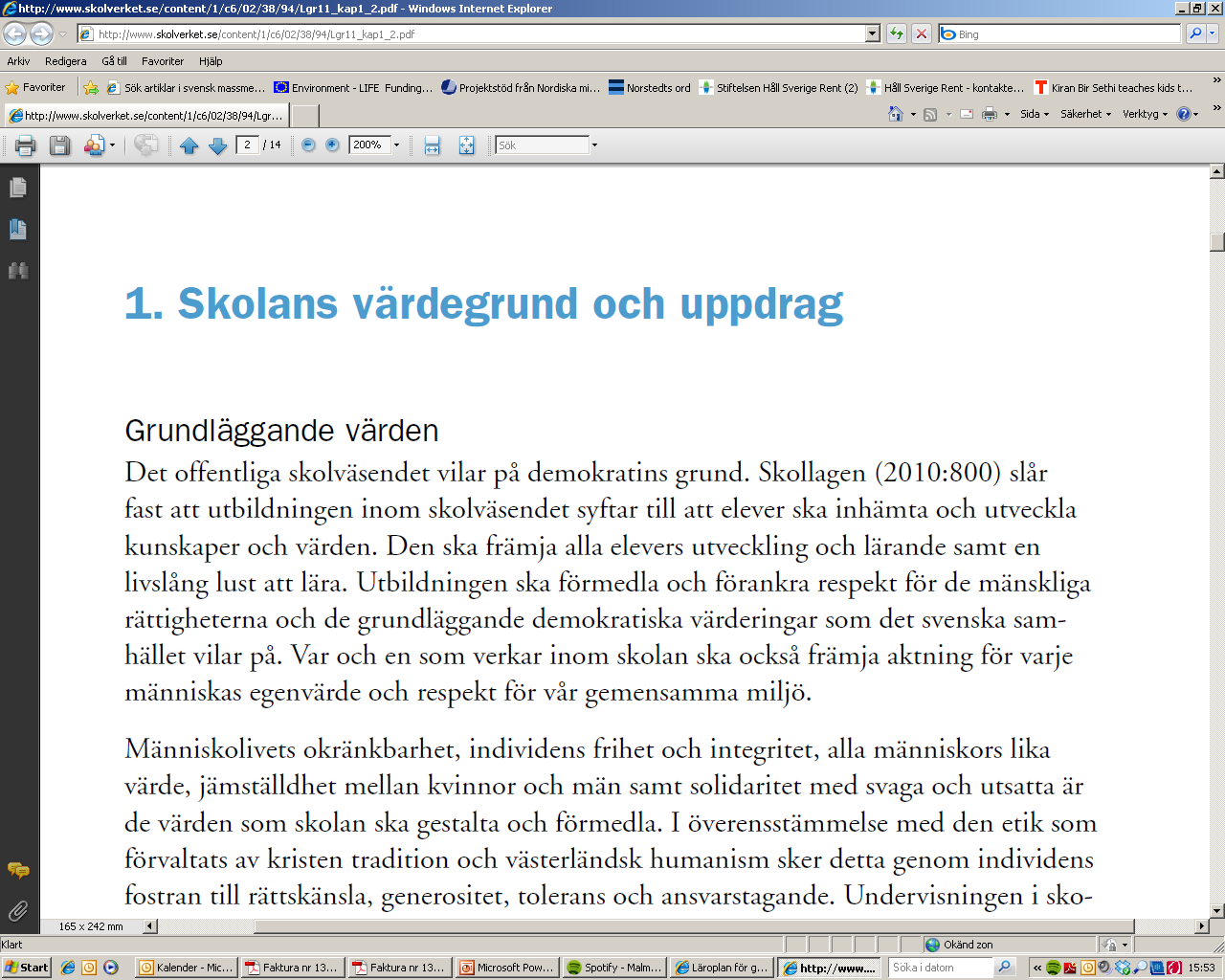This screenshot has width=1225, height=980.
Task: Open the Gå till menu
Action: tap(114, 61)
